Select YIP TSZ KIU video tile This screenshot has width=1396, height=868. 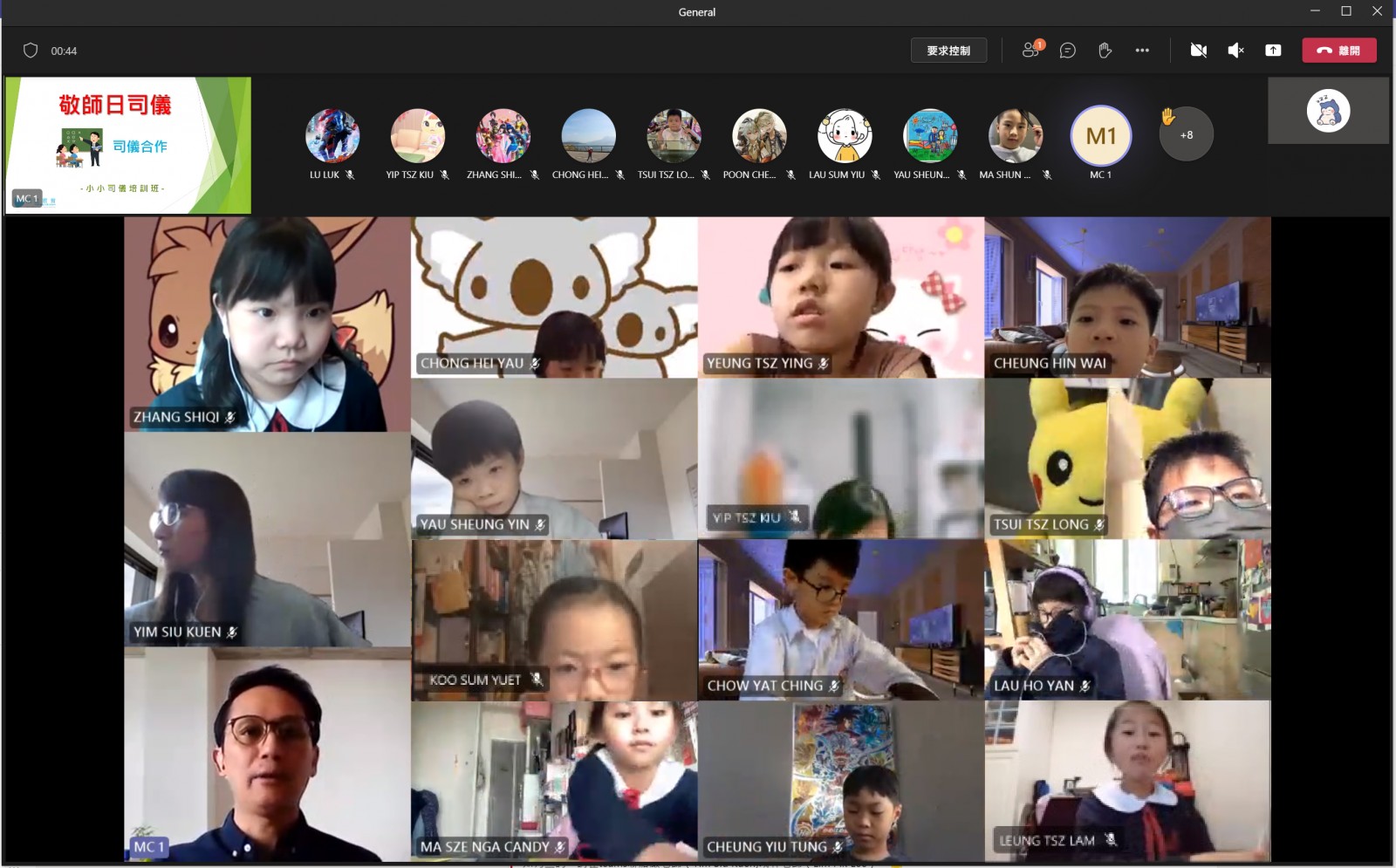click(841, 459)
